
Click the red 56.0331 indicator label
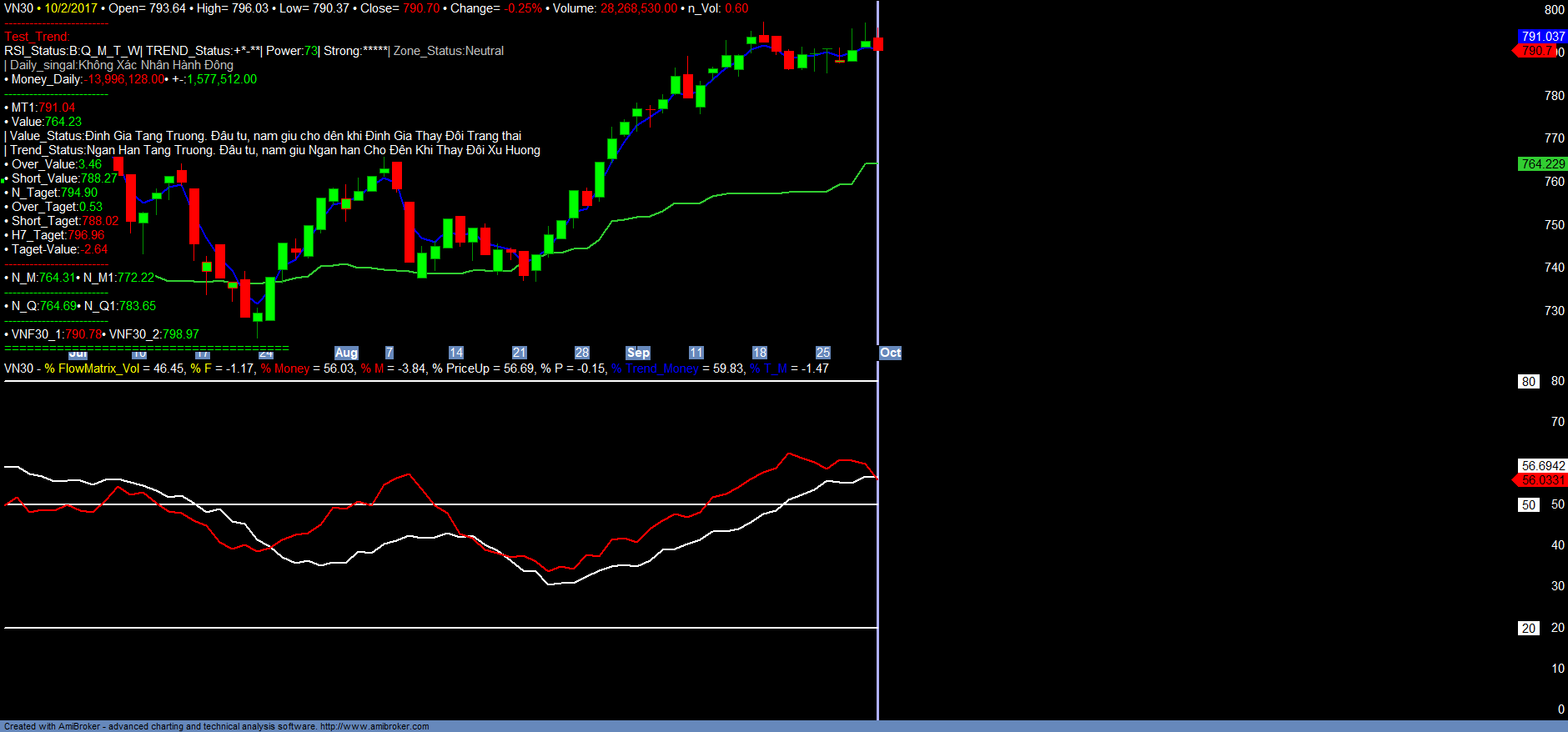point(1542,480)
